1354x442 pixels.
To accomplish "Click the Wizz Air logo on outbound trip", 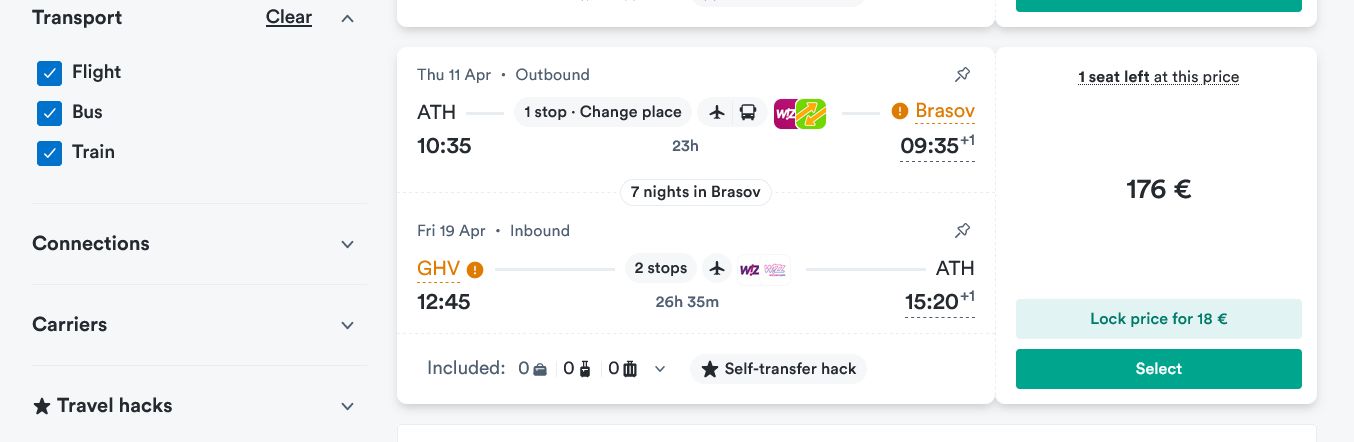I will (x=786, y=113).
